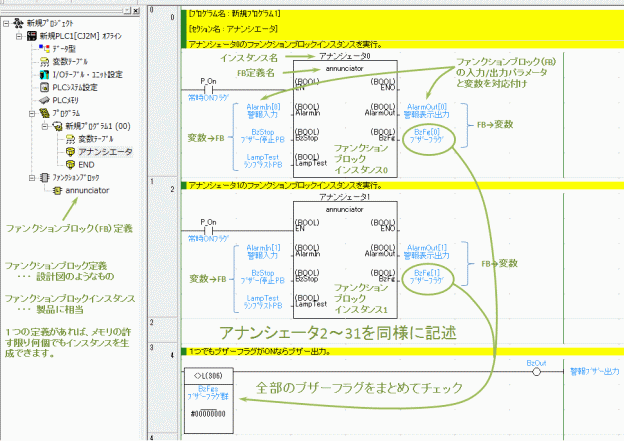Viewport: 624px width, 441px height.
Task: Click rung number 3 in margin
Action: (152, 347)
